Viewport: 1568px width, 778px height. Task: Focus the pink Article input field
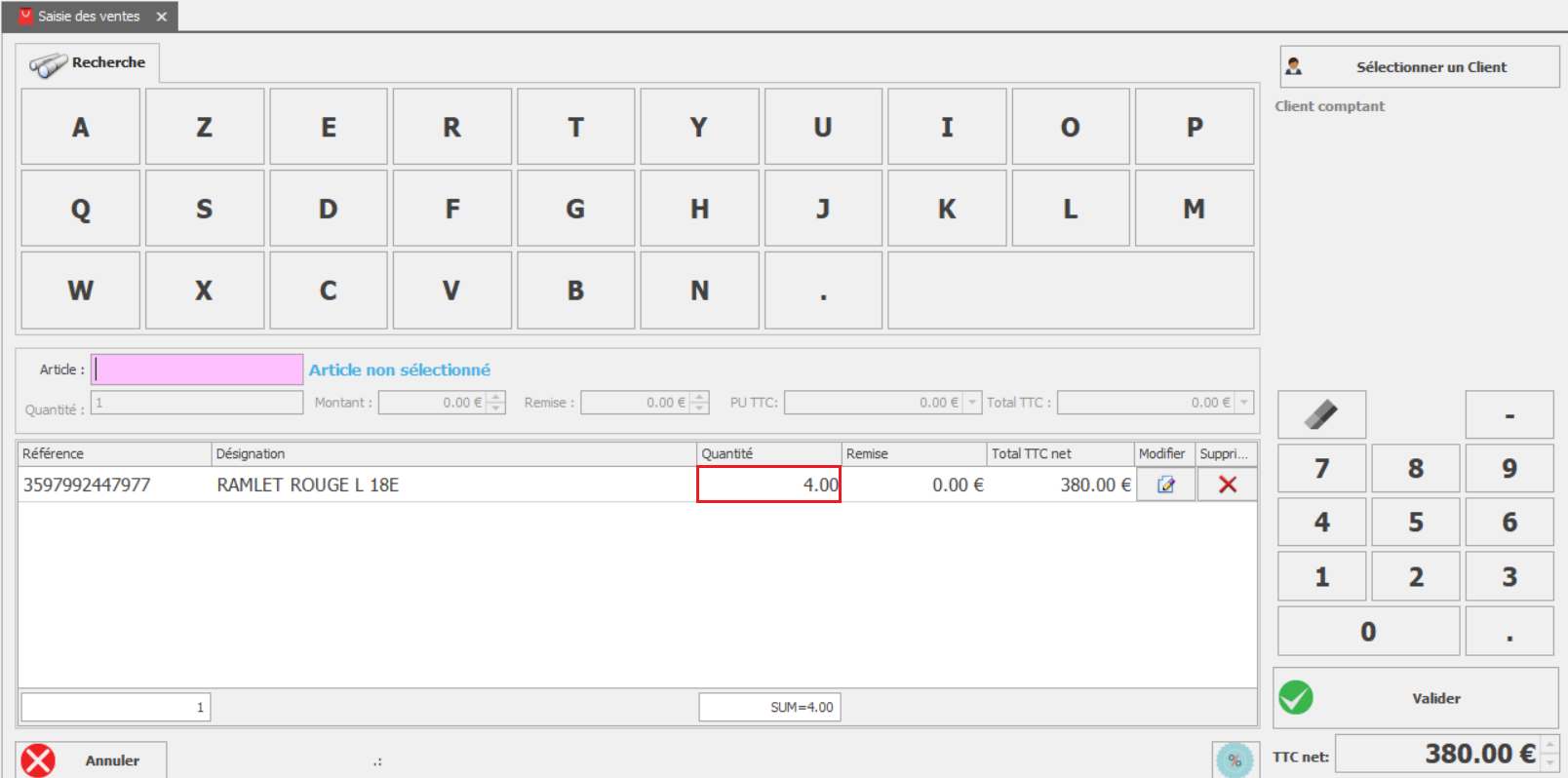[x=197, y=370]
